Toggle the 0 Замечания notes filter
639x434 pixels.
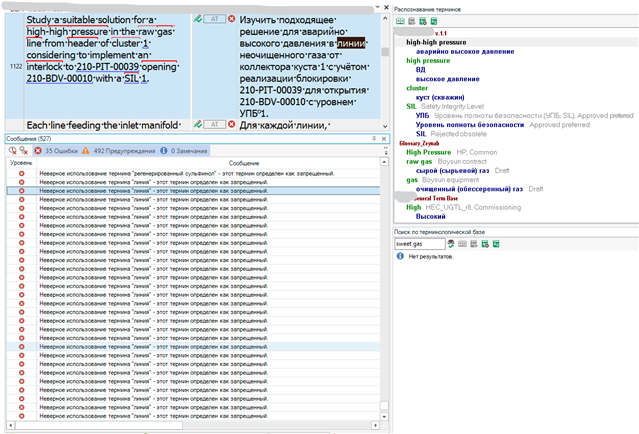[184, 151]
